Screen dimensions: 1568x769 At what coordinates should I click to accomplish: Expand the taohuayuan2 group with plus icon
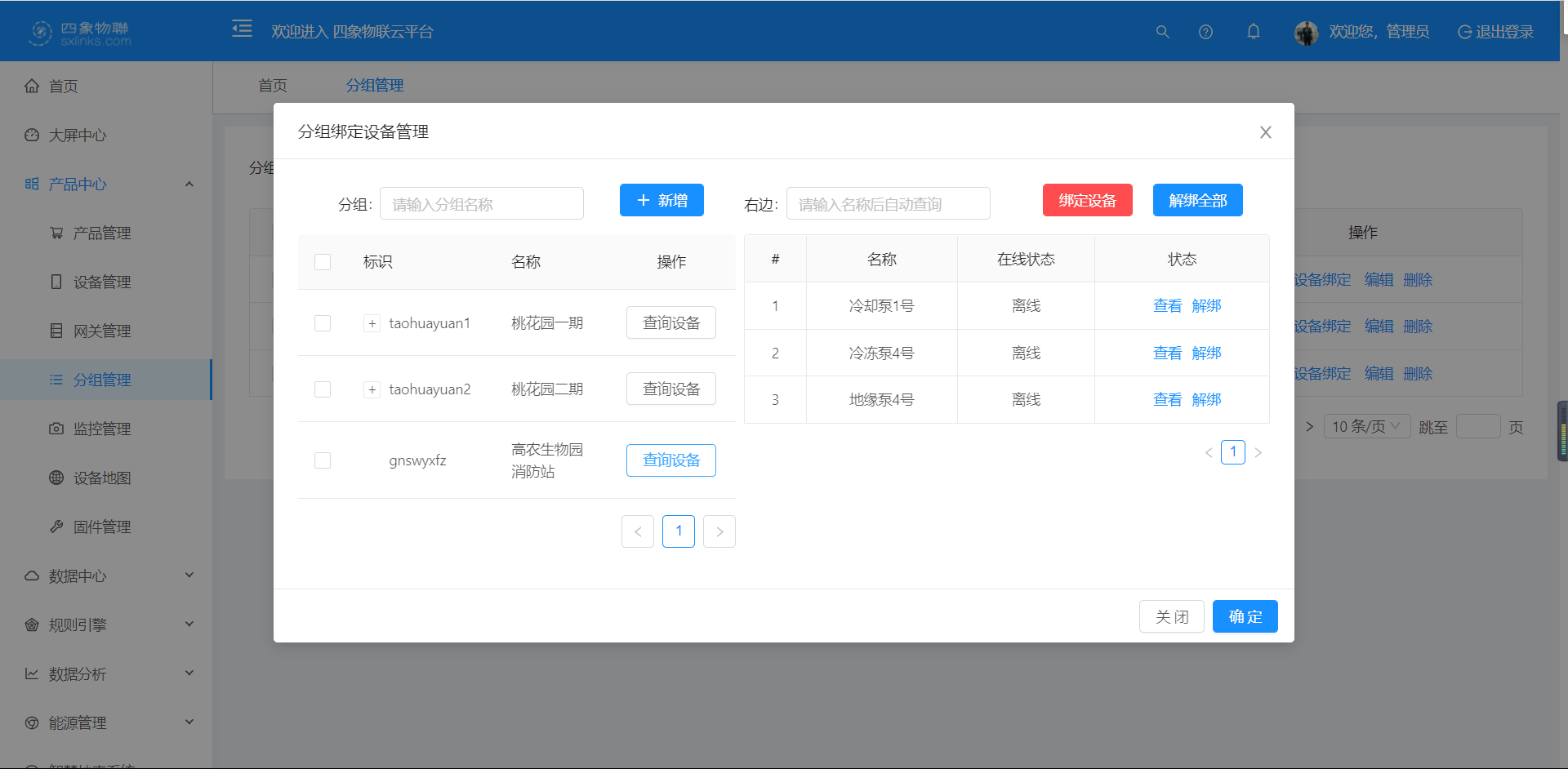coord(372,389)
